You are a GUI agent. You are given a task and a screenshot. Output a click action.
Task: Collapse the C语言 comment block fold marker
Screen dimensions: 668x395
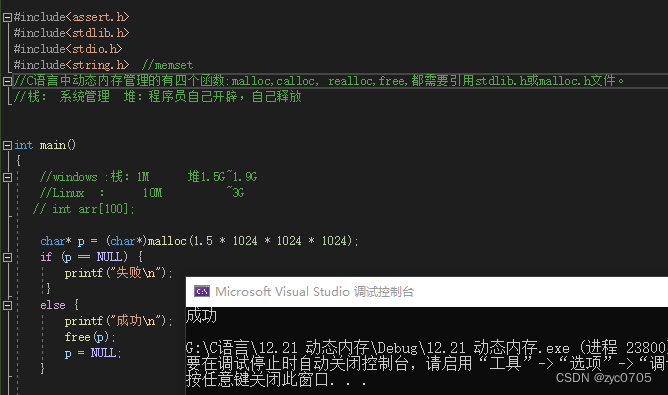tap(7, 81)
